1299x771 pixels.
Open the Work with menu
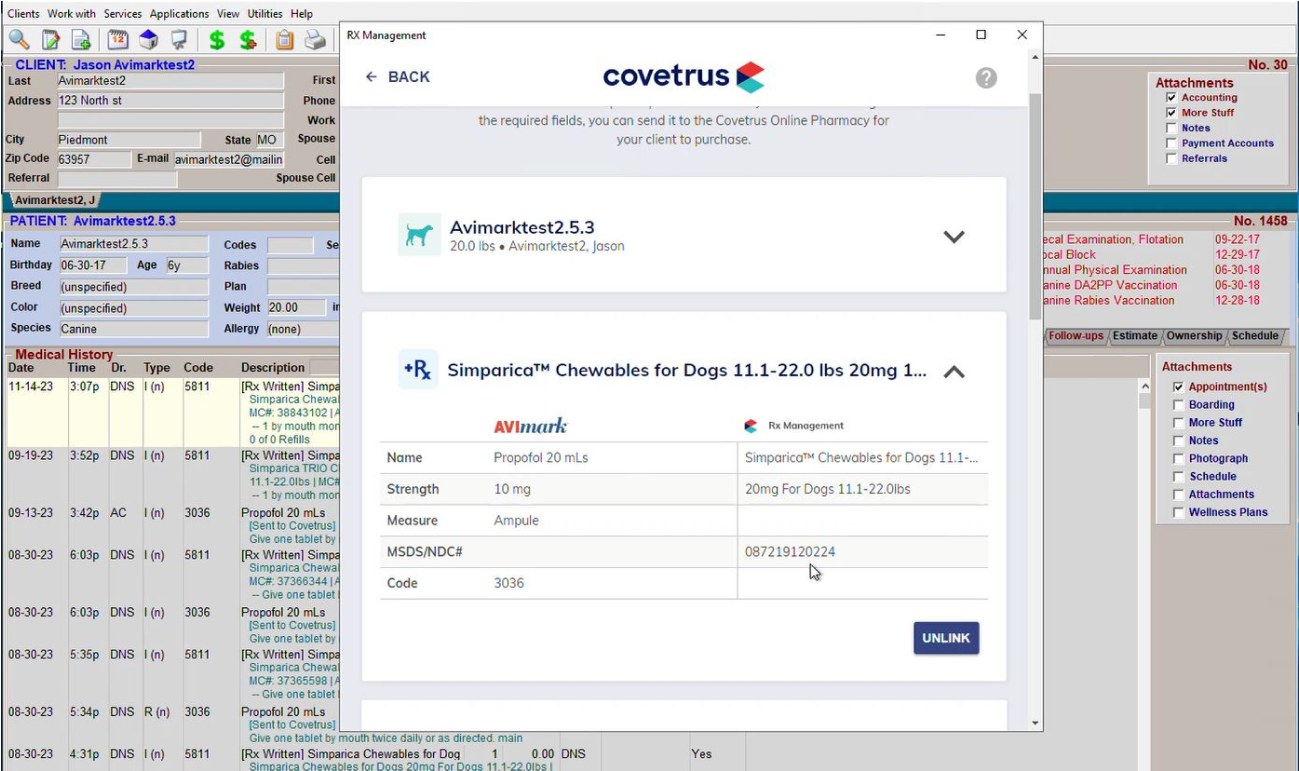coord(72,14)
